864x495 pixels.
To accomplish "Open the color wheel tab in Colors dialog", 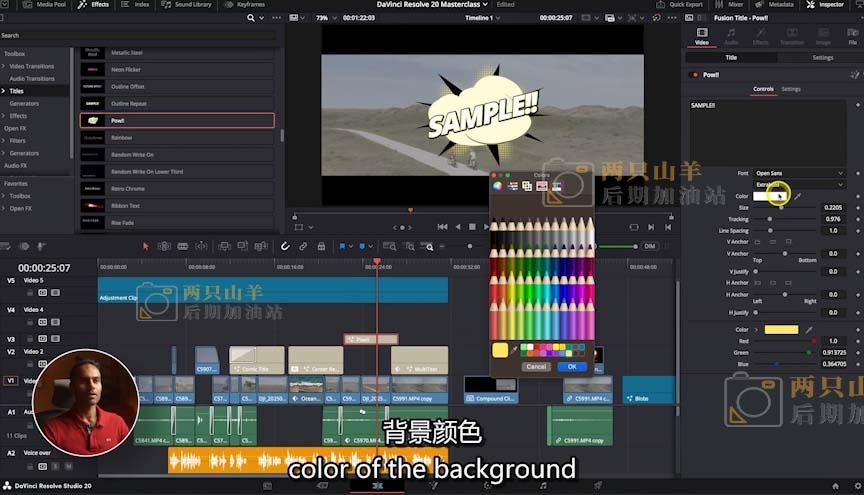I will [x=498, y=186].
